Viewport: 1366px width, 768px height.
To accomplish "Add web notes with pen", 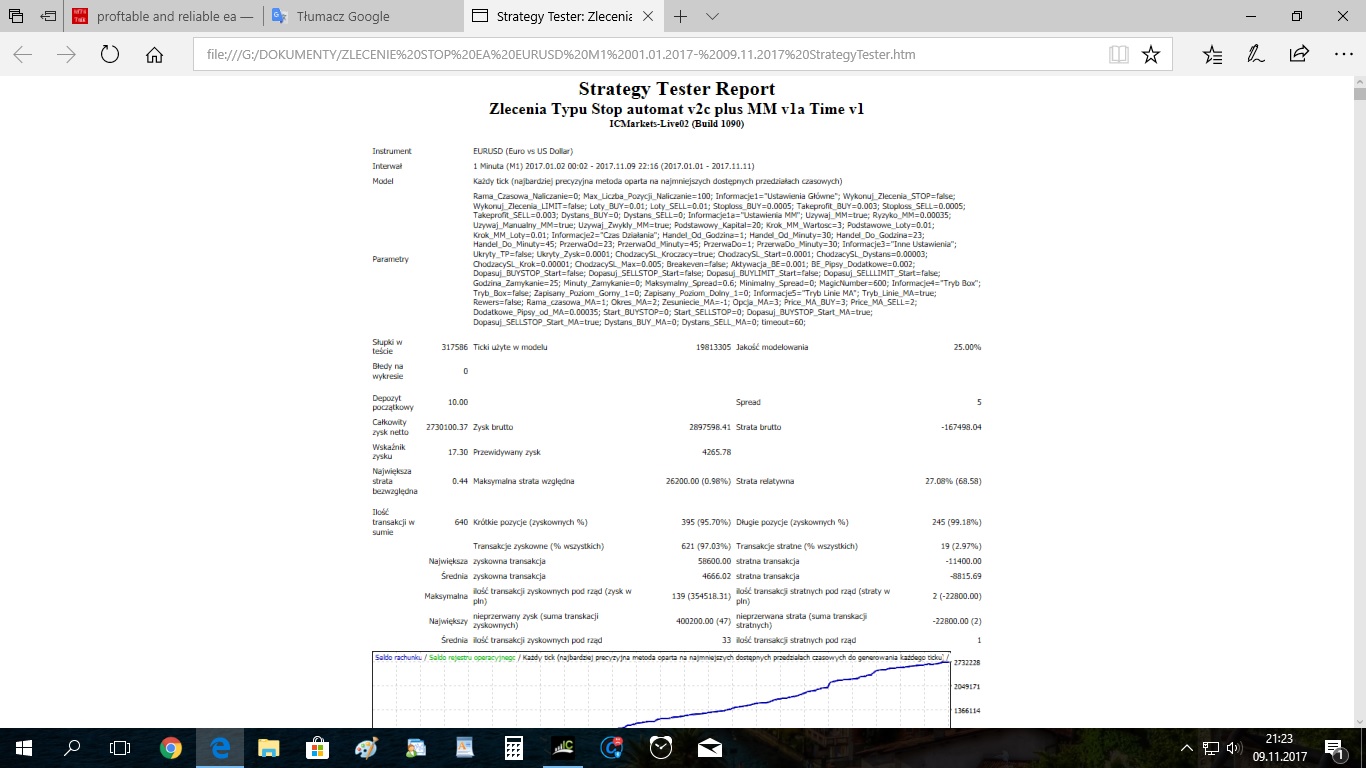I will 1255,55.
